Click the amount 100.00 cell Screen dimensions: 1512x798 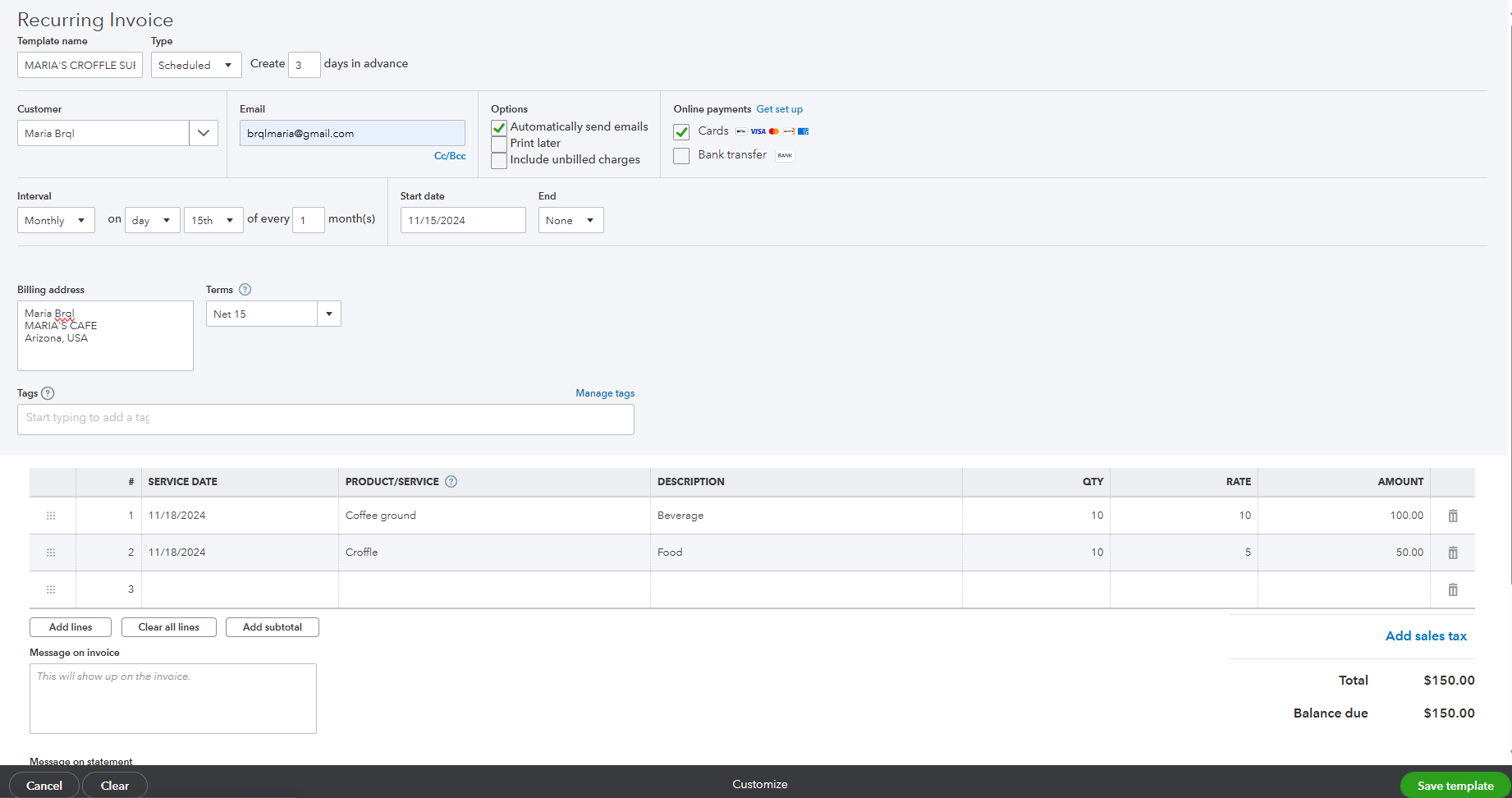[1344, 516]
